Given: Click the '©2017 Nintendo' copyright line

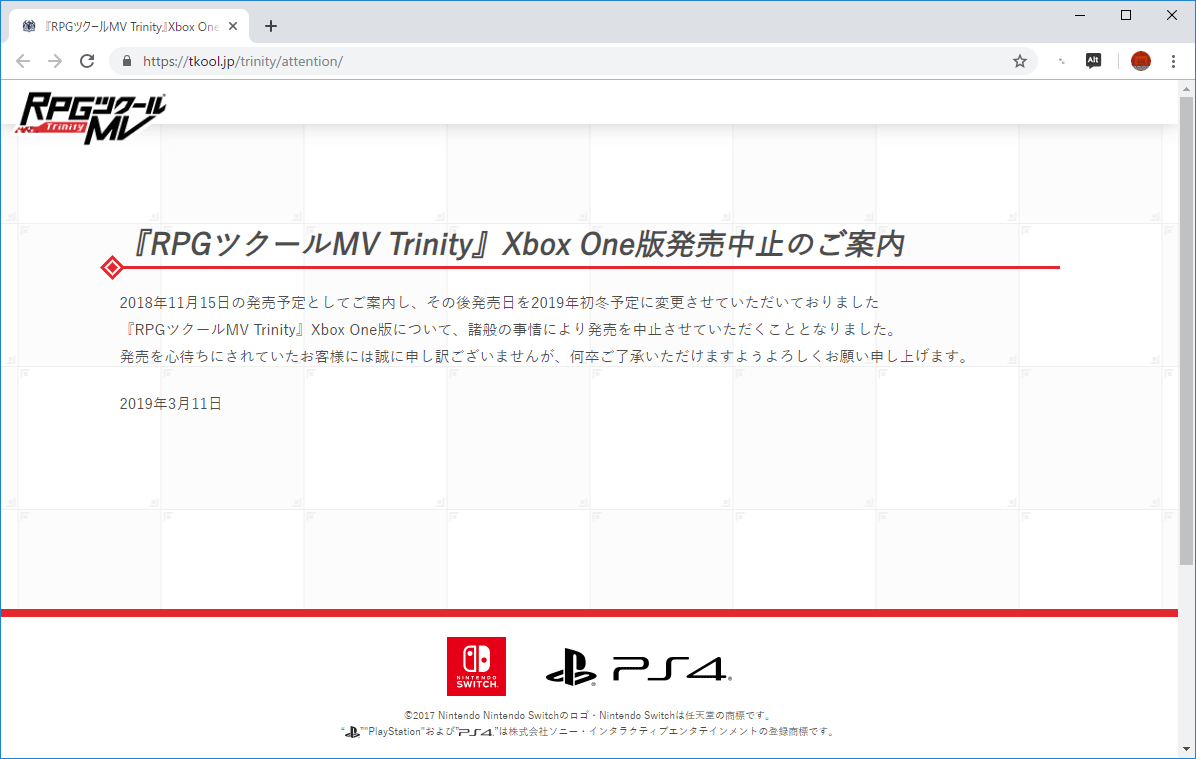Looking at the screenshot, I should pyautogui.click(x=589, y=716).
